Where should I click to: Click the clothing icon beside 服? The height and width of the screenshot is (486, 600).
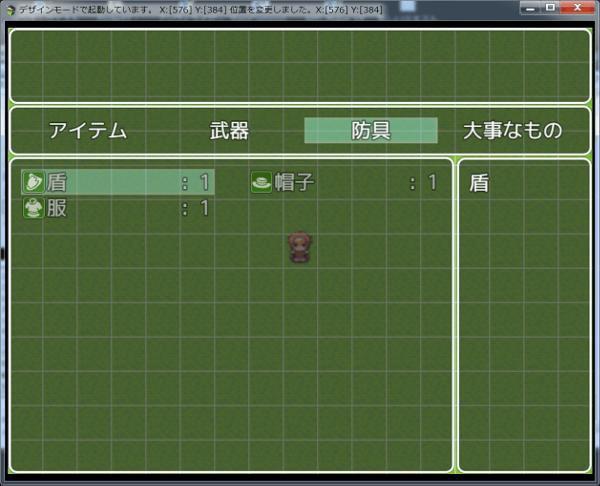(x=34, y=208)
